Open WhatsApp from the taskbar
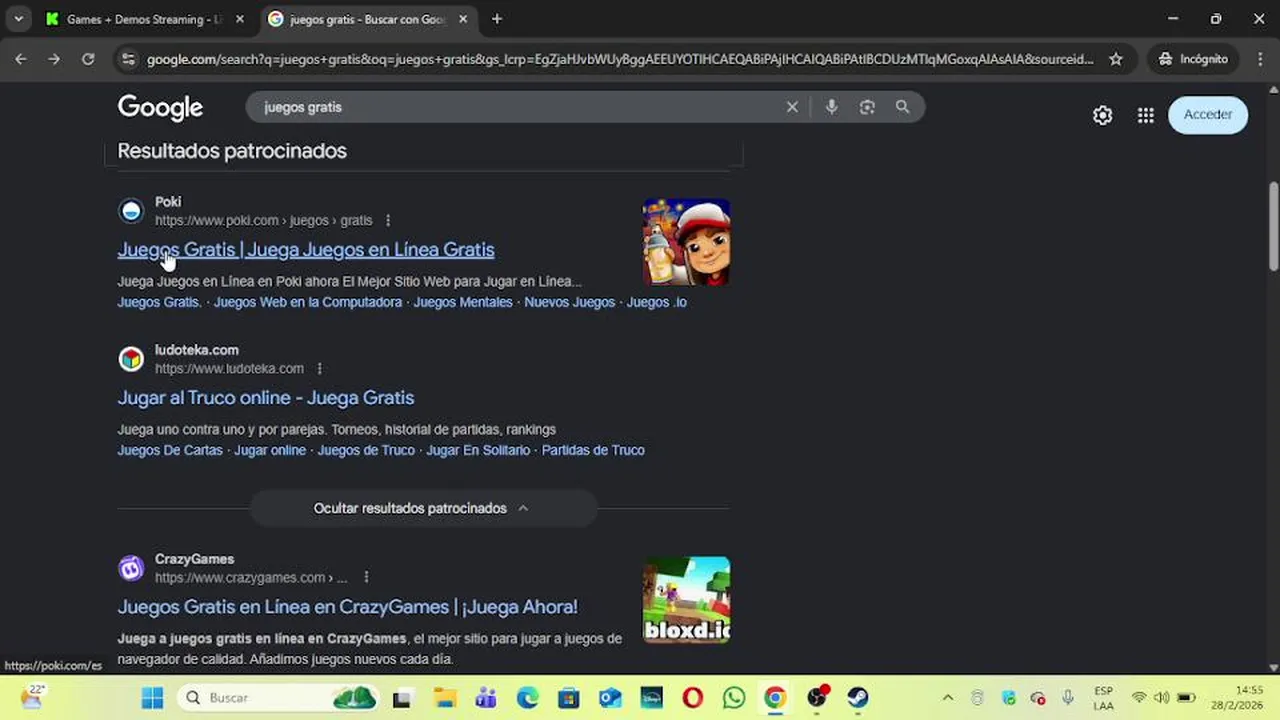 pyautogui.click(x=734, y=698)
